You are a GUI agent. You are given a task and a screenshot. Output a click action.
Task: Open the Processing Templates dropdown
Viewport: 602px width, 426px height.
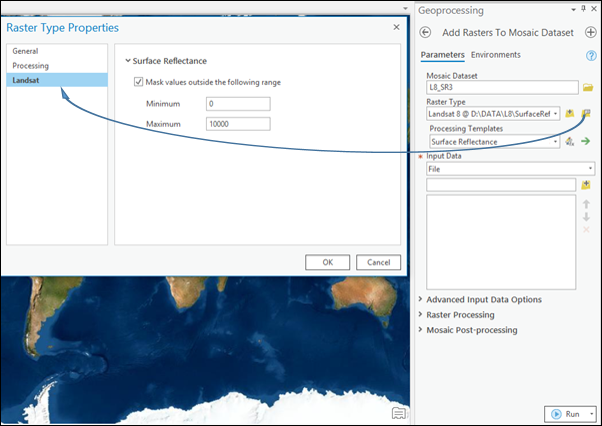pyautogui.click(x=556, y=142)
